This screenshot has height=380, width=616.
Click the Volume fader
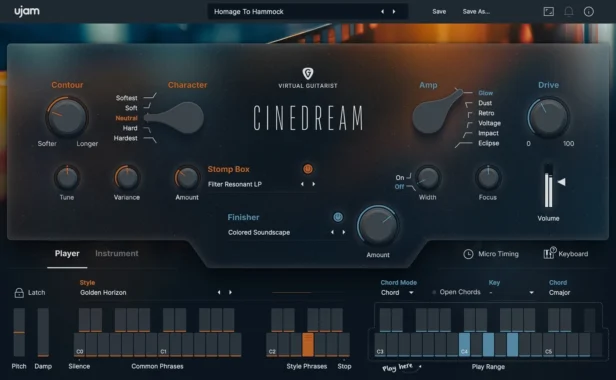click(548, 186)
